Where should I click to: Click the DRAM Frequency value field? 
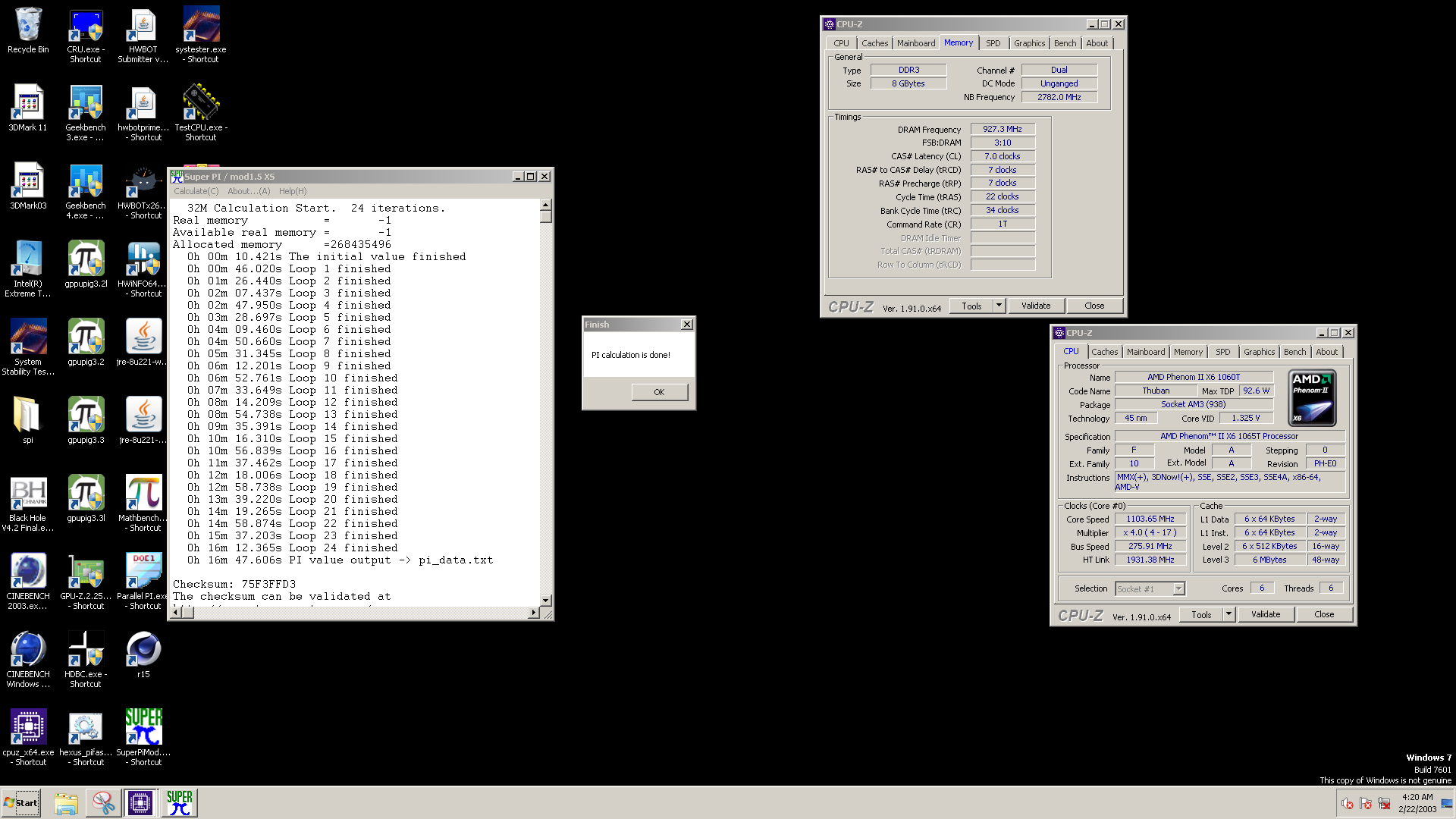tap(1002, 129)
